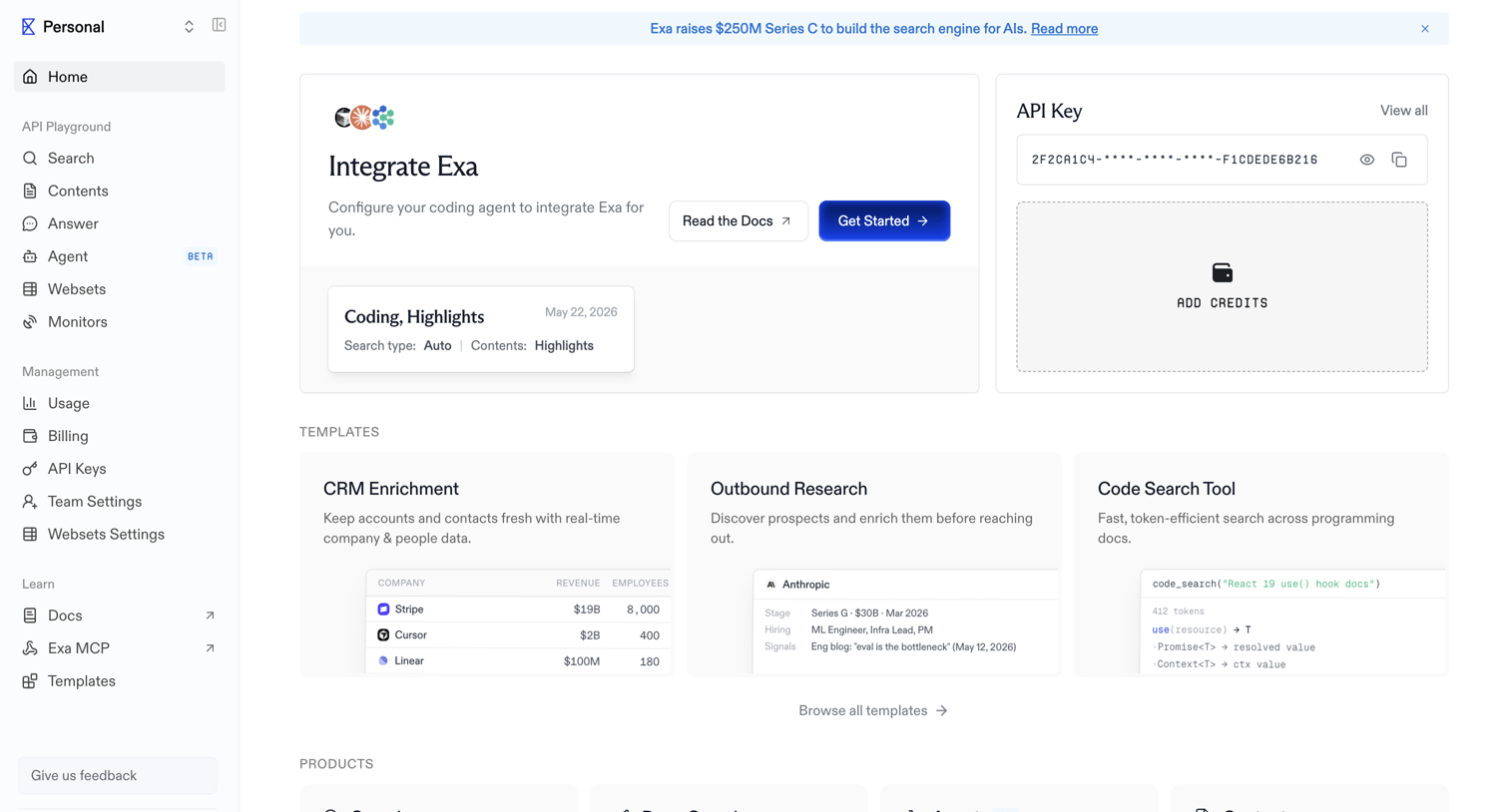Click the Search magnifier icon in sidebar
The width and height of the screenshot is (1509, 812).
click(30, 159)
